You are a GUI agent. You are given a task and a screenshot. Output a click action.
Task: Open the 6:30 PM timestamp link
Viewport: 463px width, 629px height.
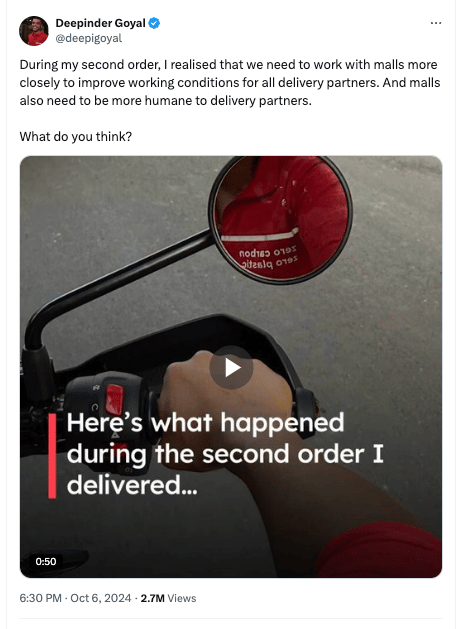click(x=41, y=598)
